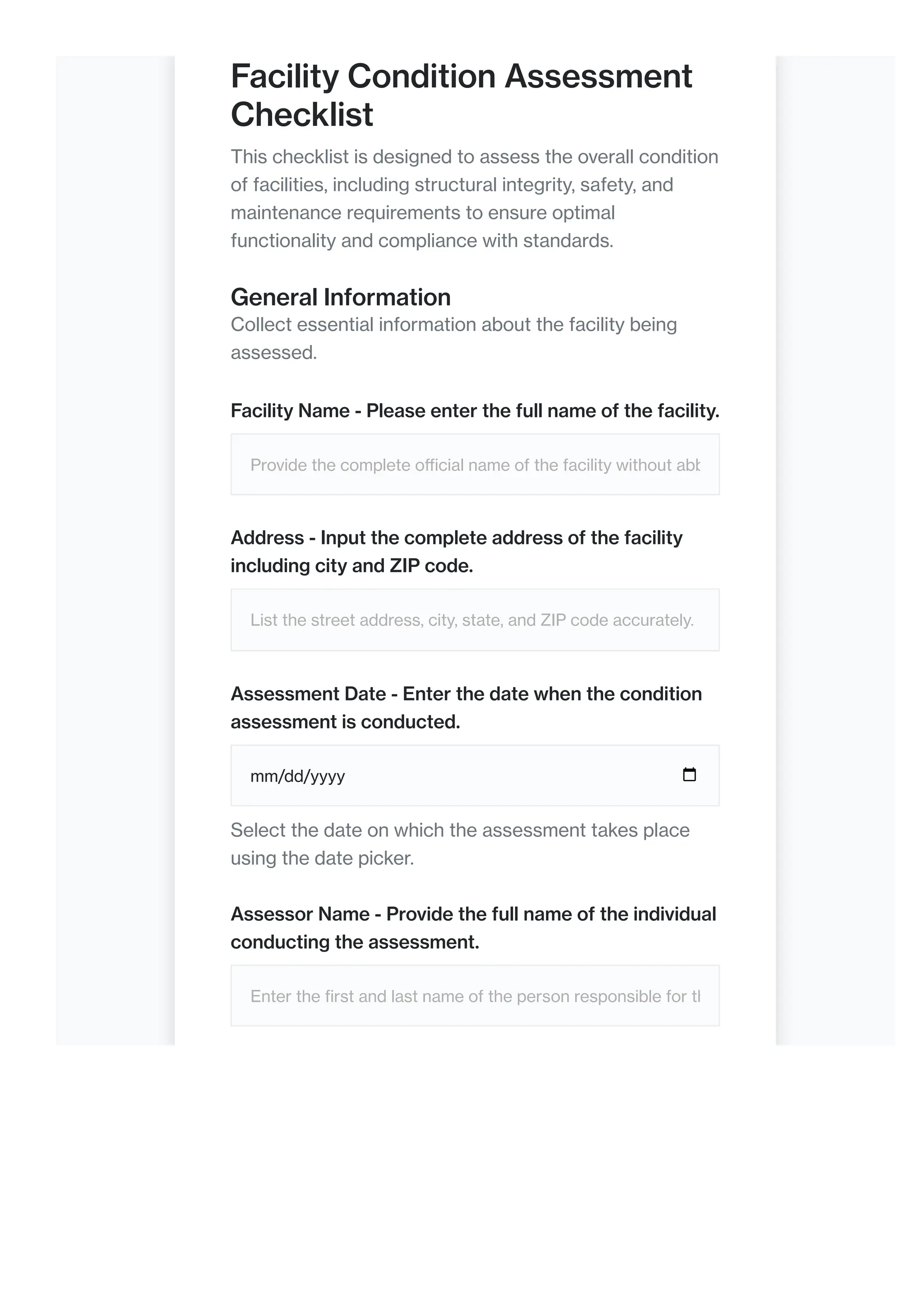Click the checklist description paragraph

(x=474, y=199)
